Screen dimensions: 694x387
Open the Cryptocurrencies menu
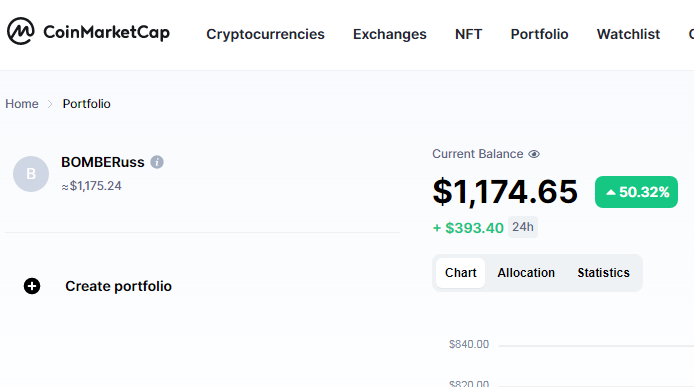pos(265,34)
